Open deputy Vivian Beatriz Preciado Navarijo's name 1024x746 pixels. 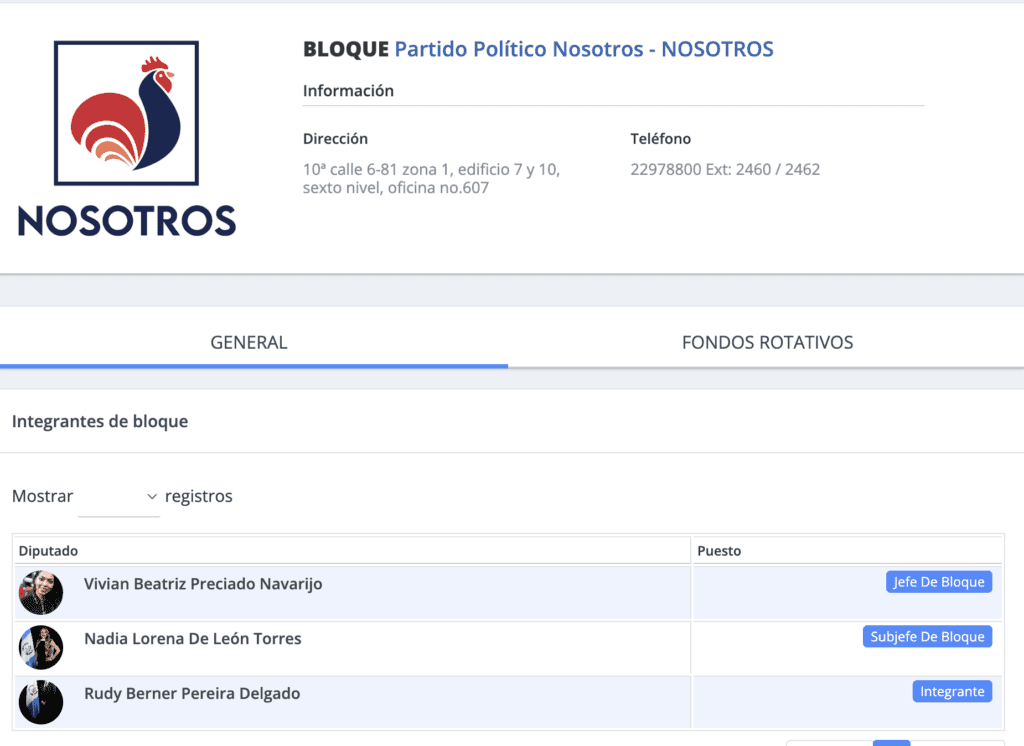(x=203, y=584)
